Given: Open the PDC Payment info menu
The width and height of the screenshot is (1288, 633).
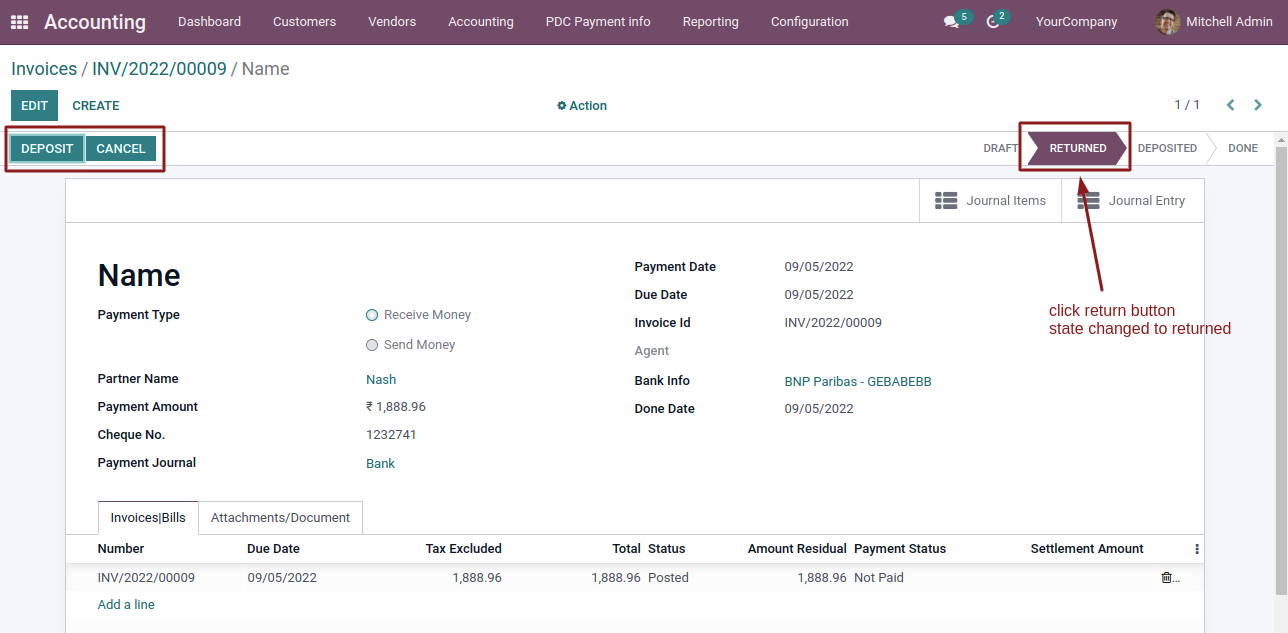Looking at the screenshot, I should 598,22.
